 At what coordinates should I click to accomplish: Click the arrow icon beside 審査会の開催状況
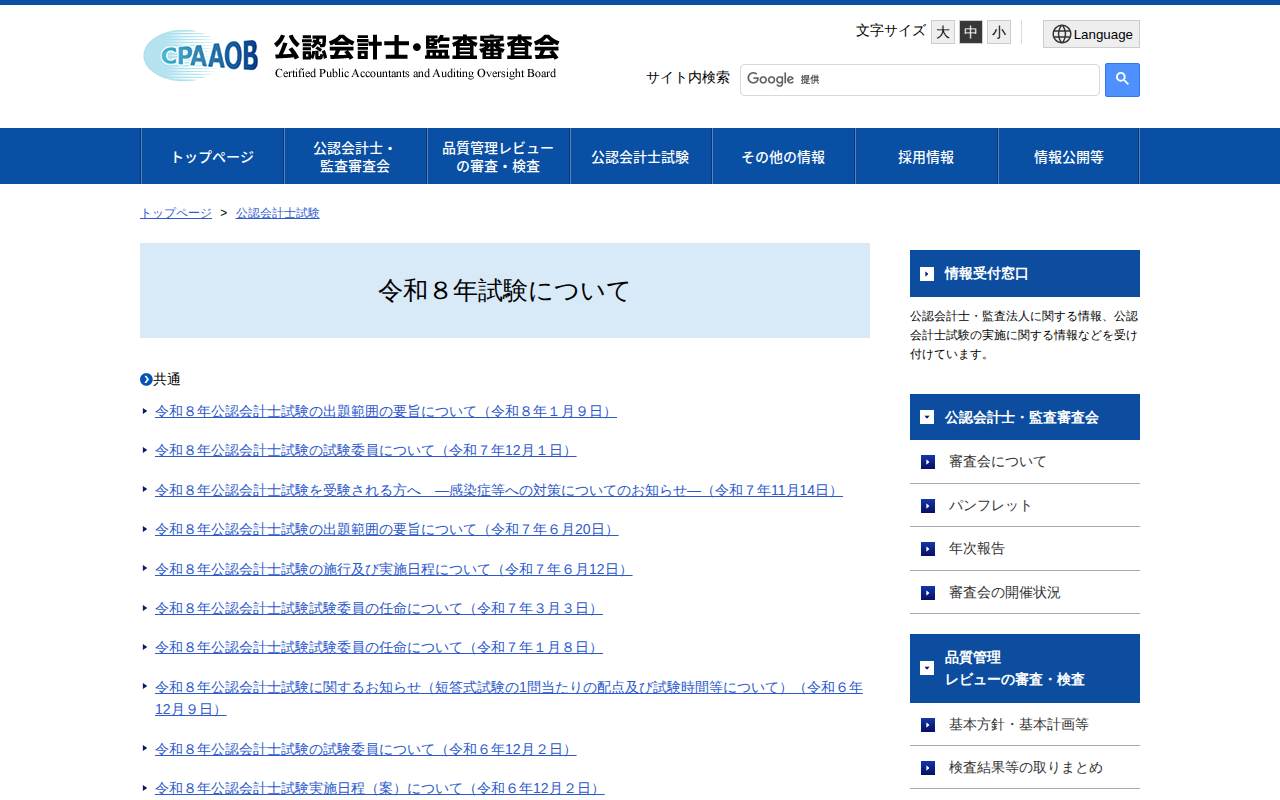(x=928, y=593)
